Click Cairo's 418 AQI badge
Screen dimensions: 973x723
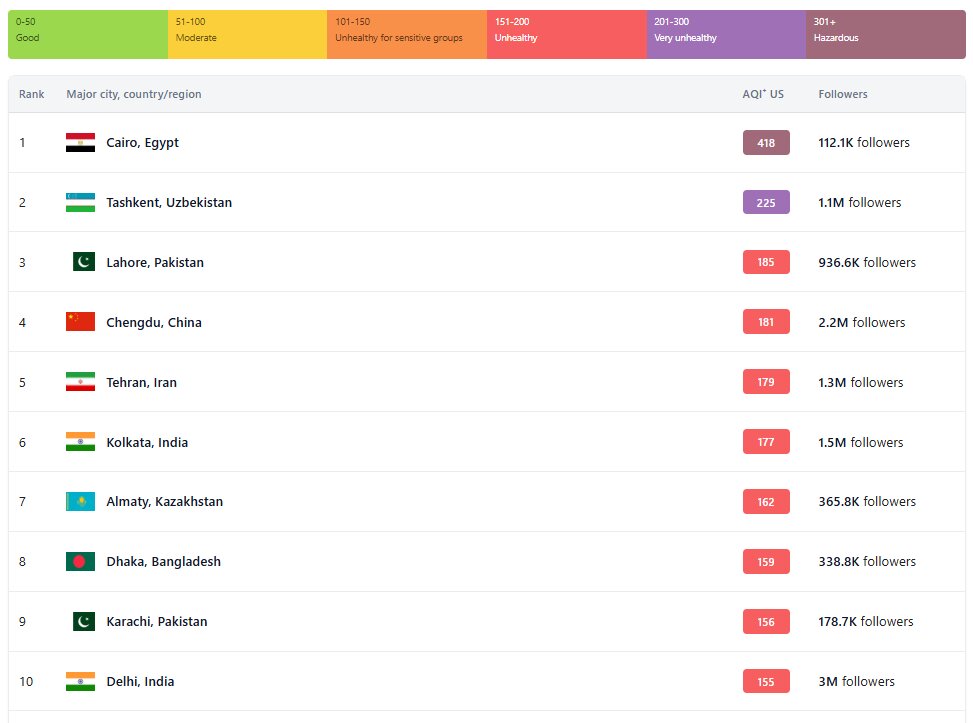(766, 143)
